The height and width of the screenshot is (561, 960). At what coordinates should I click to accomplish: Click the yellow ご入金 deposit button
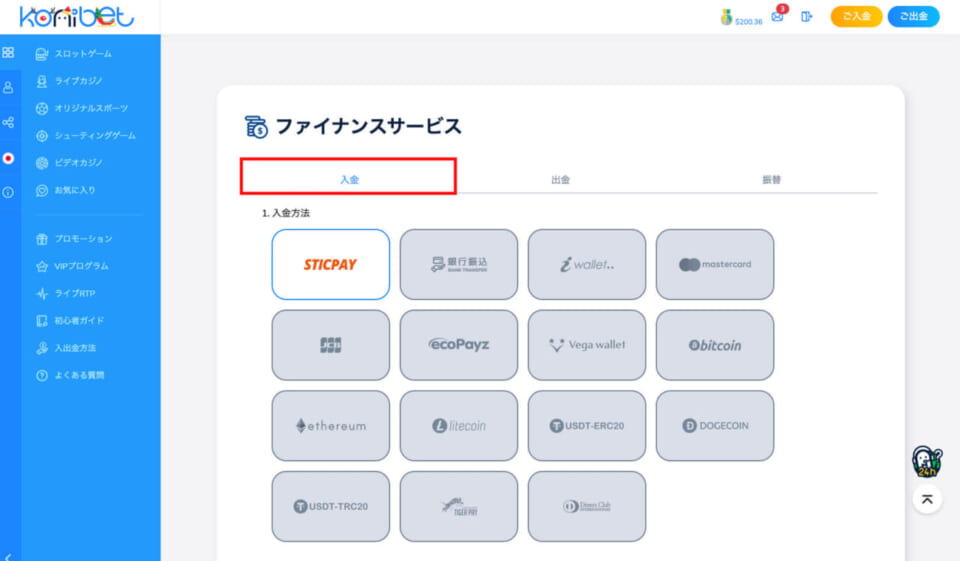click(856, 17)
